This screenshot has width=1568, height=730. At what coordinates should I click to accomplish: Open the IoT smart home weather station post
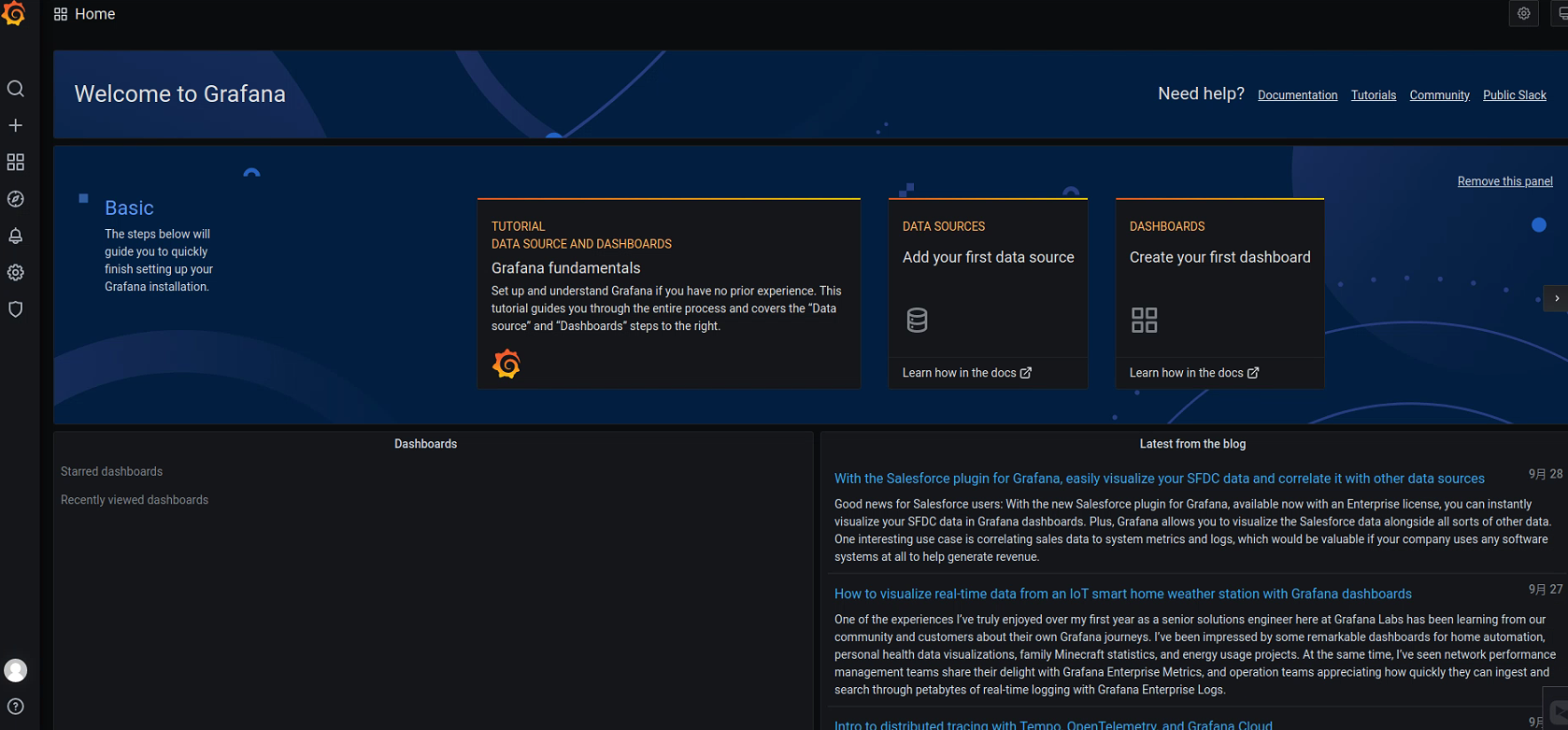tap(1123, 594)
